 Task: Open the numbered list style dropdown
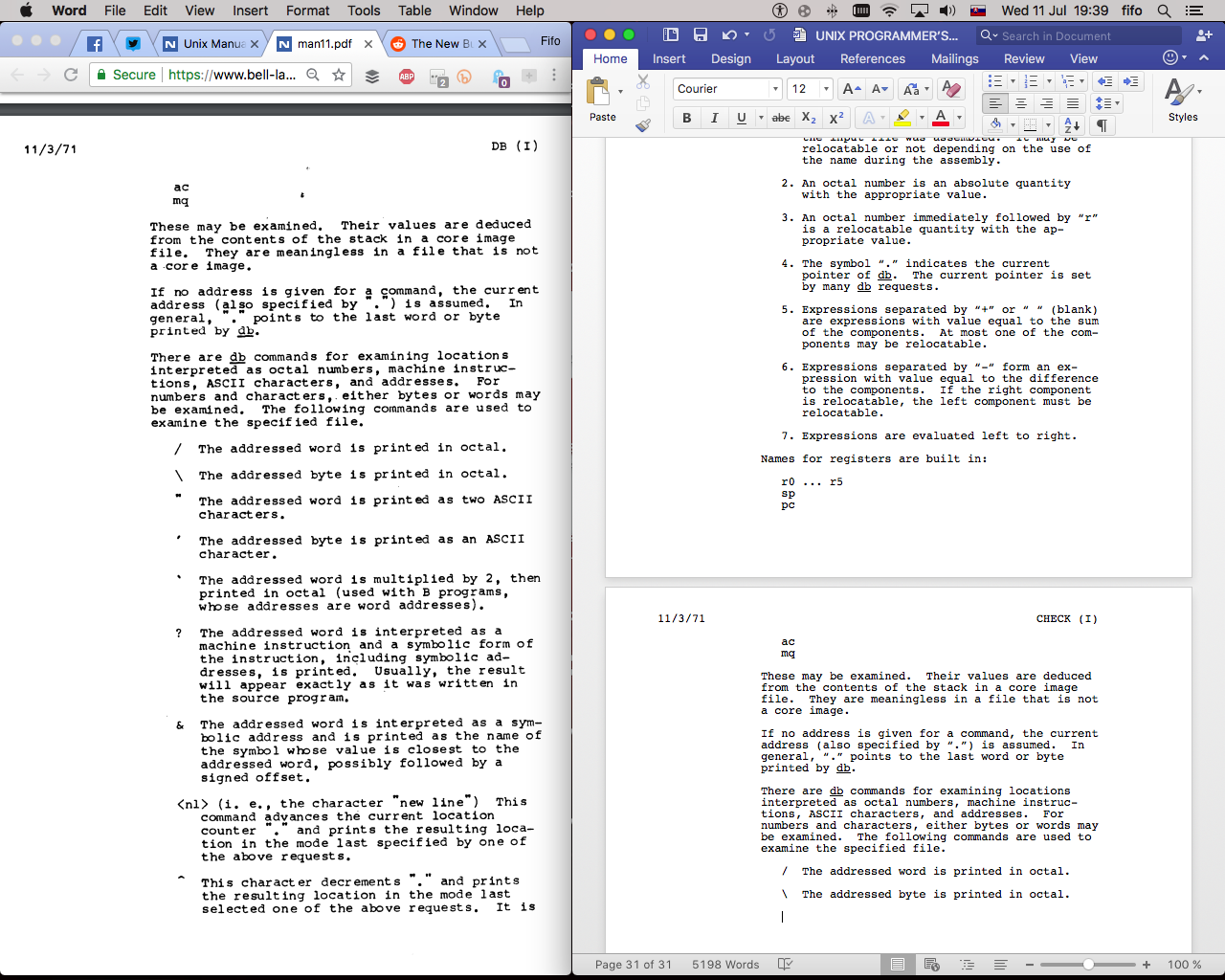click(1048, 81)
